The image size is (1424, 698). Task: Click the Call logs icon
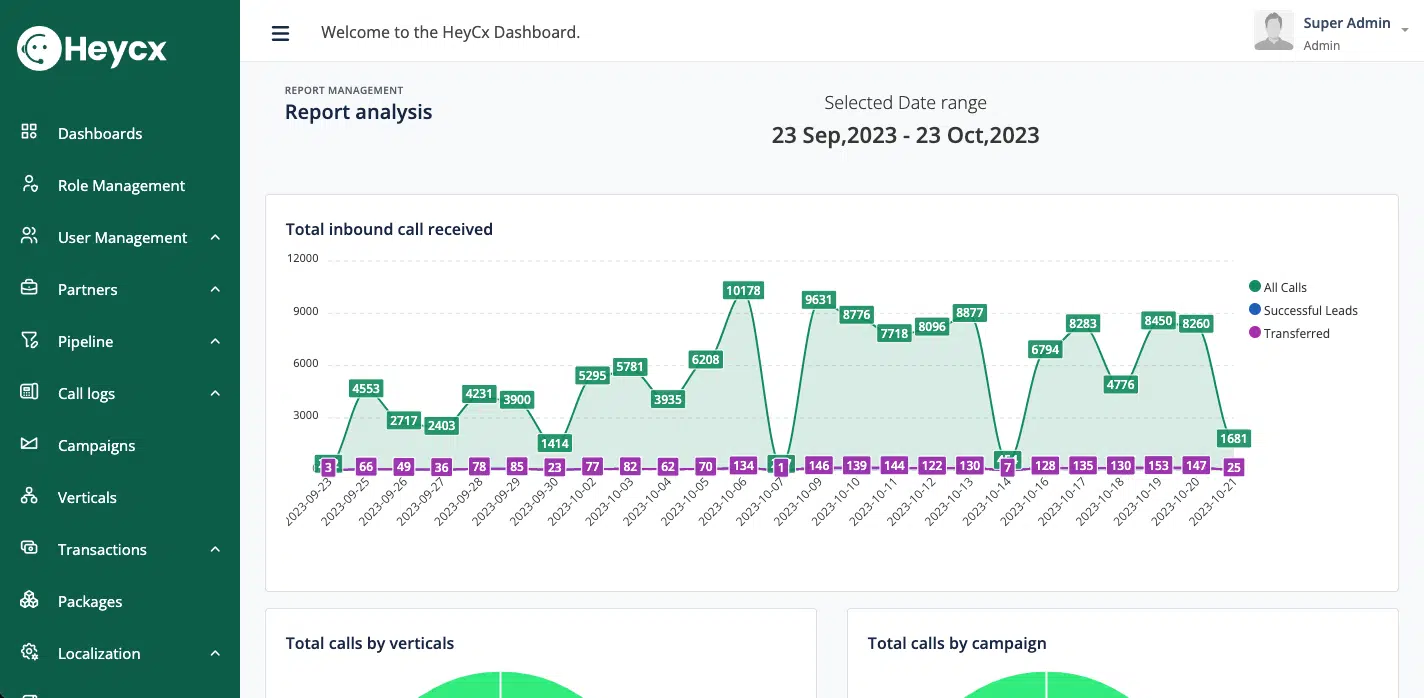click(29, 392)
